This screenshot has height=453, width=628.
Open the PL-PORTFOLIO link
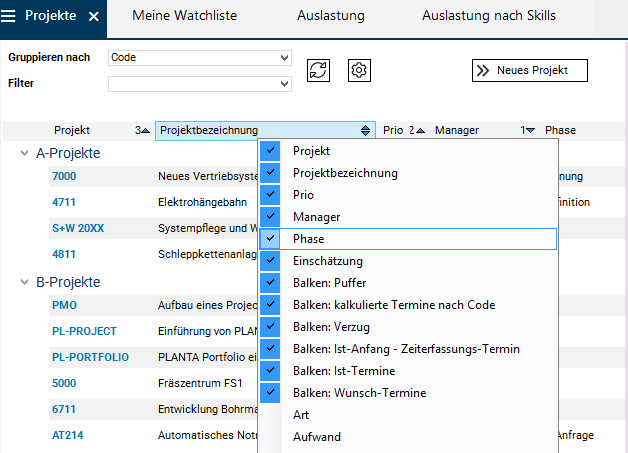(x=91, y=357)
